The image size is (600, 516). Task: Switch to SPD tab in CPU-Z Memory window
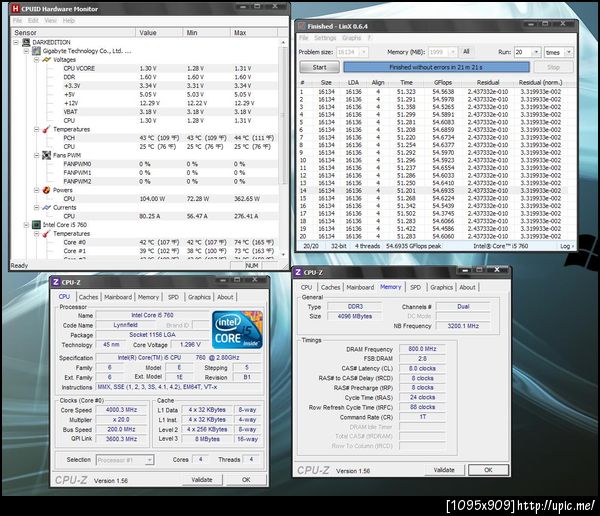tap(416, 287)
